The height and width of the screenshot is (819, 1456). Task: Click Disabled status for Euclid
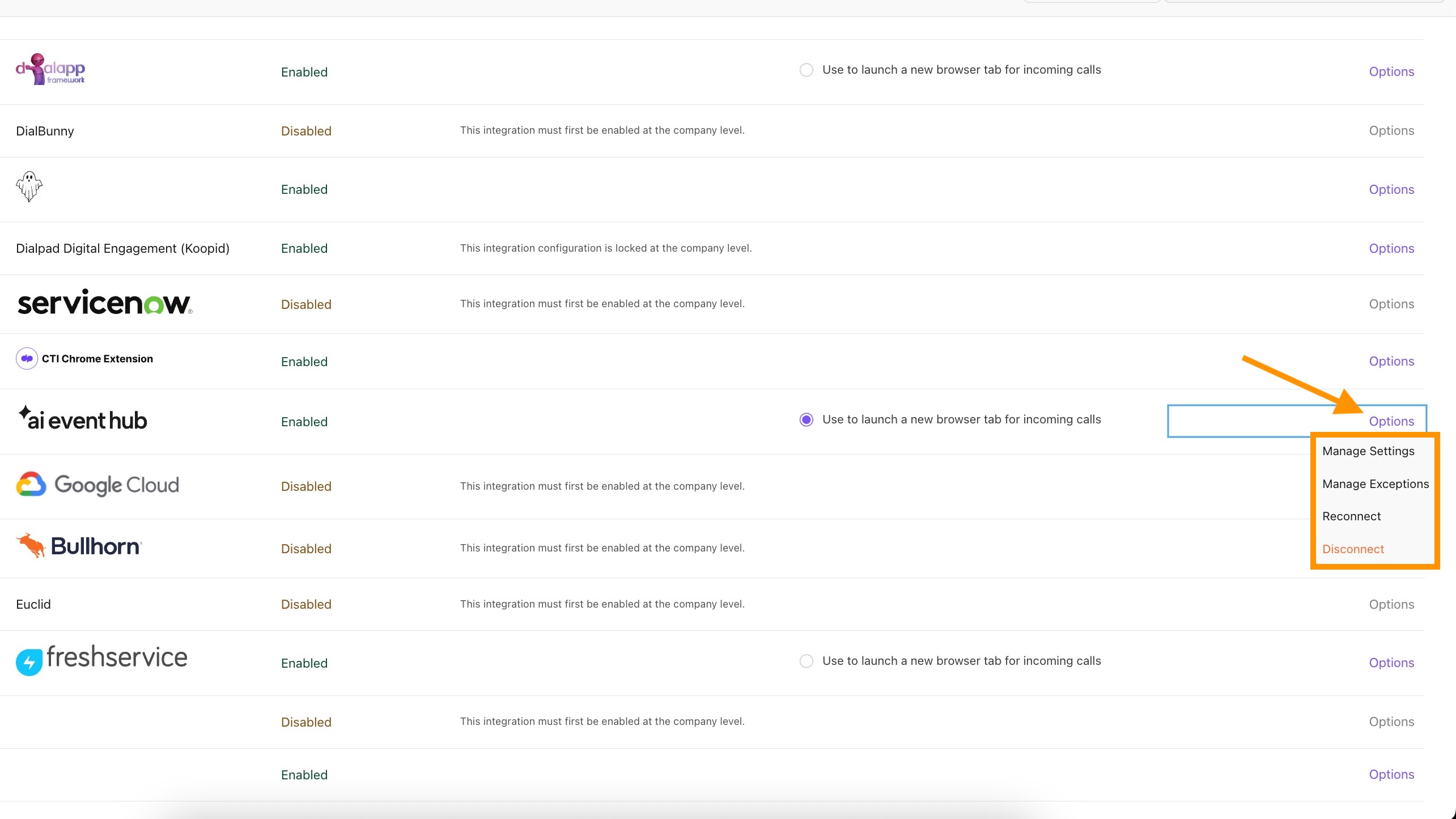click(306, 604)
